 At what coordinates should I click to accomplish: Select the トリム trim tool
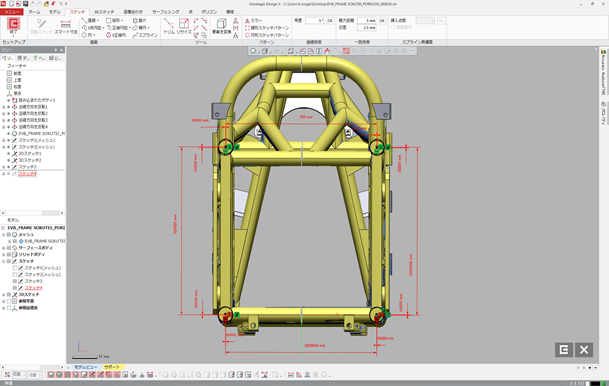(169, 26)
